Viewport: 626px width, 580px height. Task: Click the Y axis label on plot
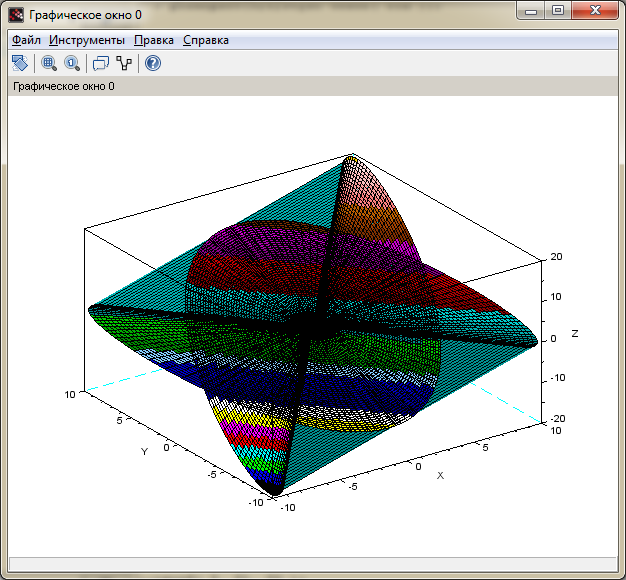click(x=144, y=452)
